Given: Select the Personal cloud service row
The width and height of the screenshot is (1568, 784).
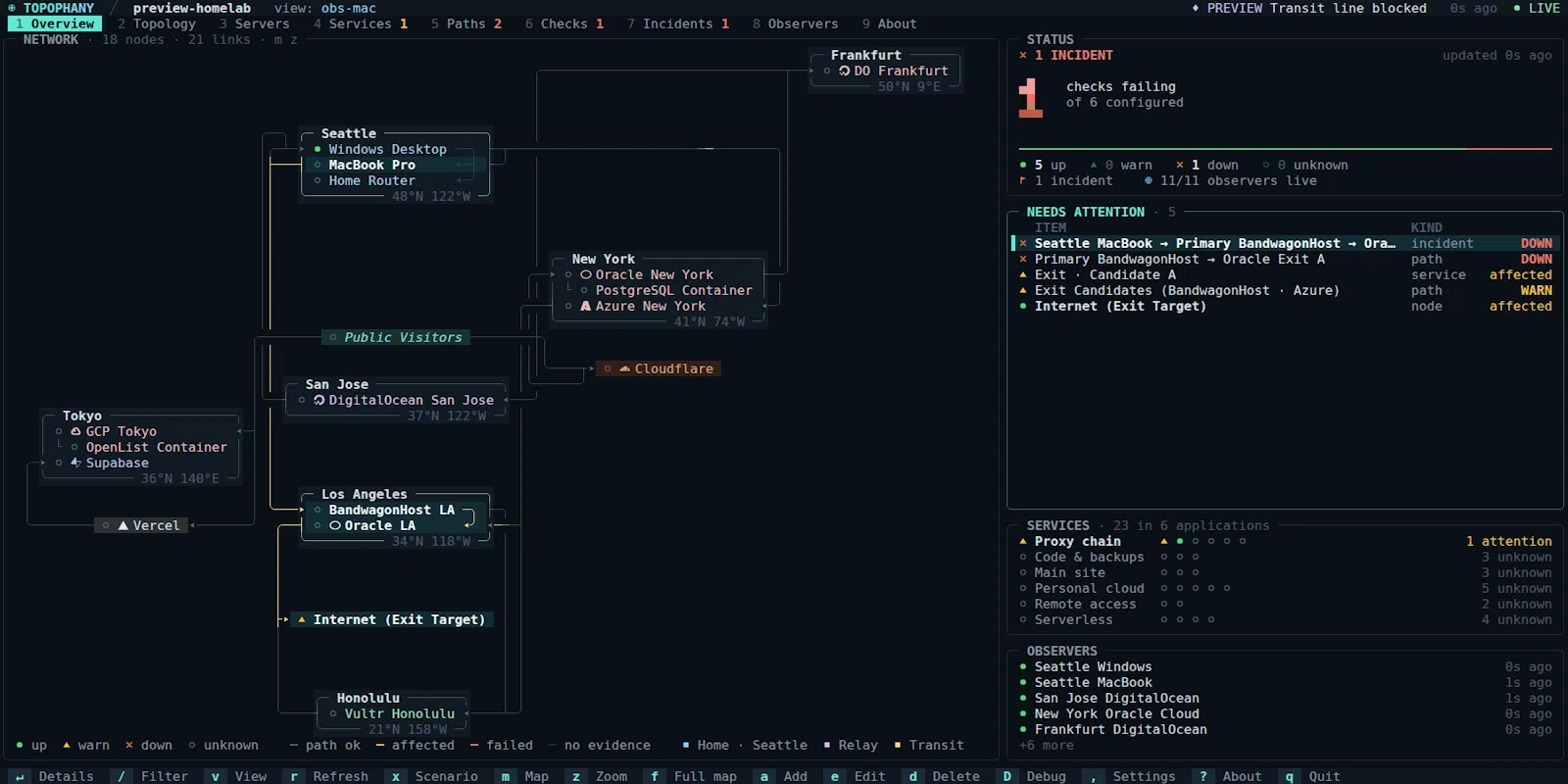Looking at the screenshot, I should (1286, 588).
